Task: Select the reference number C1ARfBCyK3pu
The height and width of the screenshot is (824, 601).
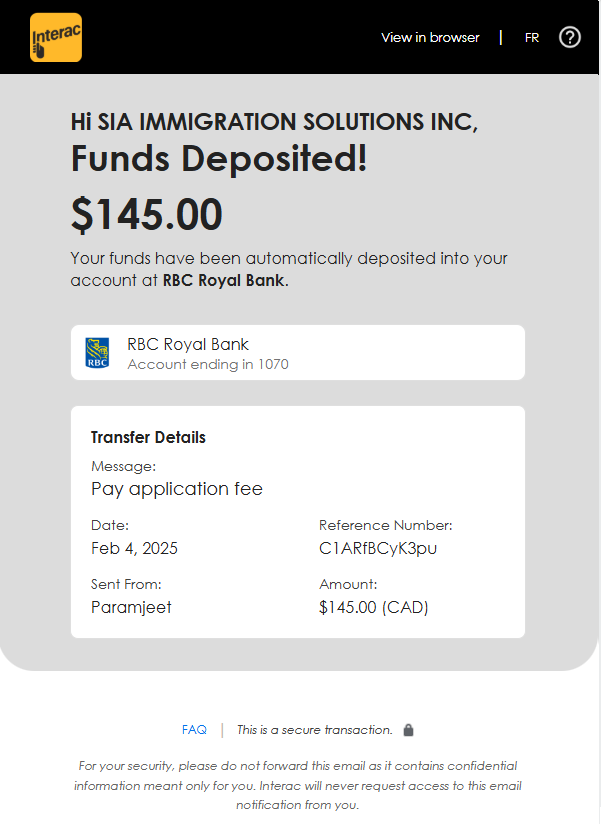Action: tap(378, 548)
